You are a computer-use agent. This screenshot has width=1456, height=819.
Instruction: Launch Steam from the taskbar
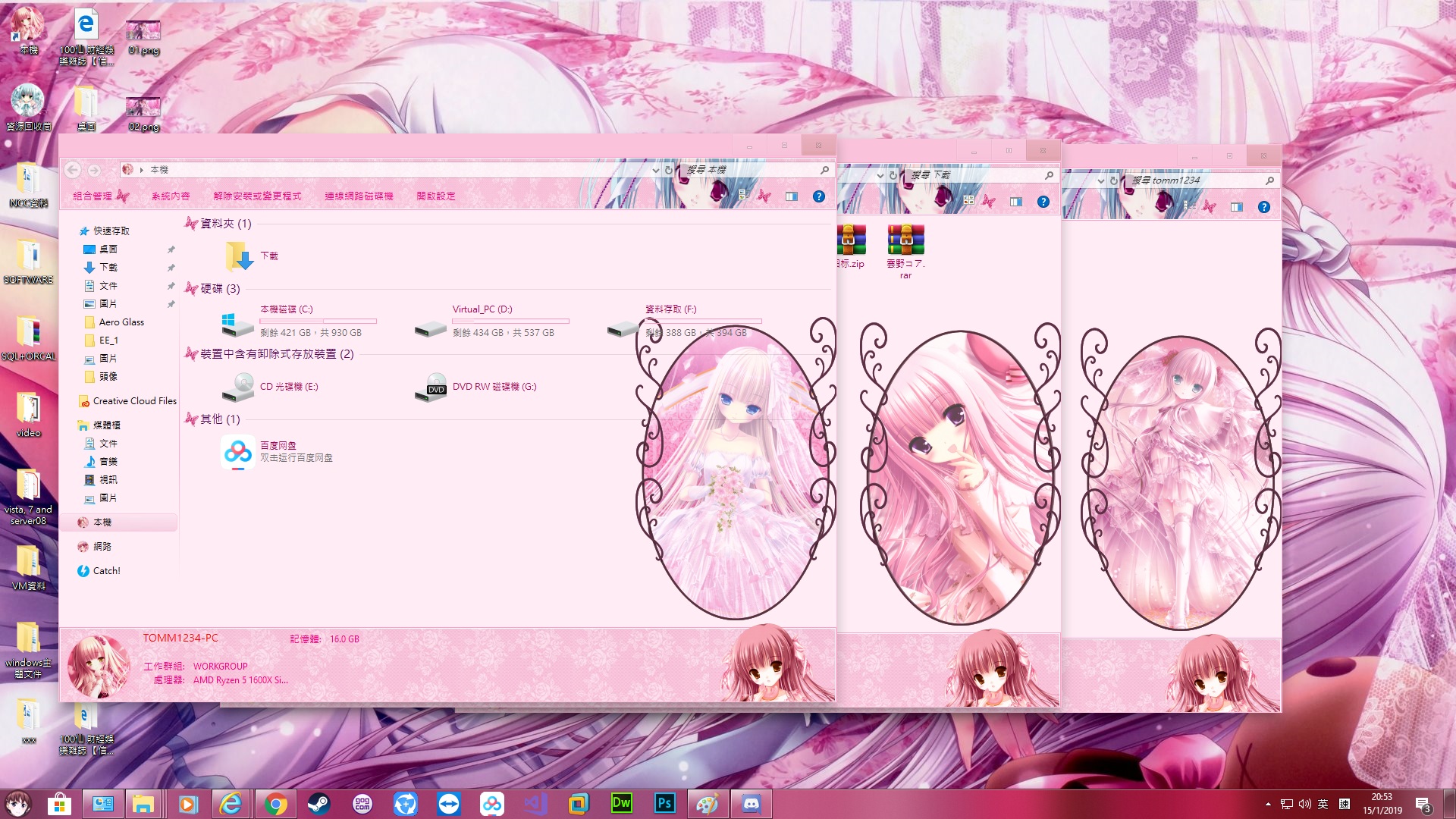coord(318,803)
